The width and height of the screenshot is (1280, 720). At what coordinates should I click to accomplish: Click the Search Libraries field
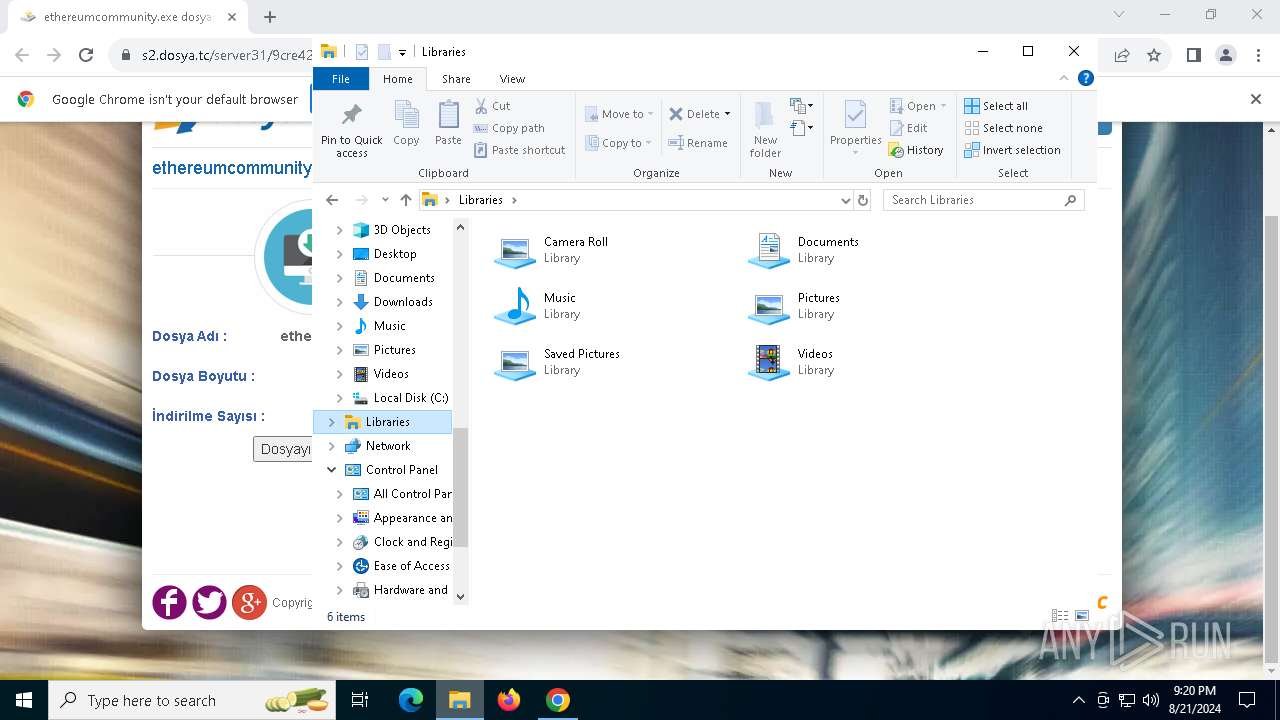[984, 200]
